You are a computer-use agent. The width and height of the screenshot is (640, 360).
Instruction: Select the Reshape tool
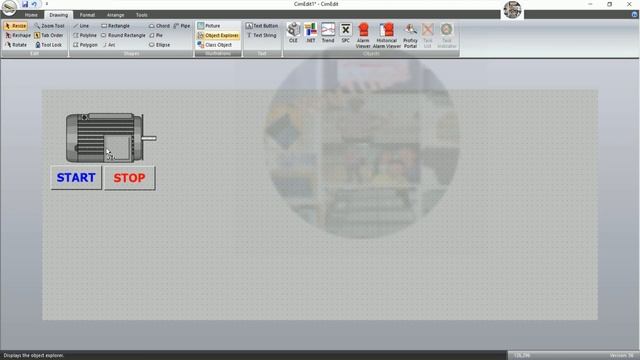[18, 36]
